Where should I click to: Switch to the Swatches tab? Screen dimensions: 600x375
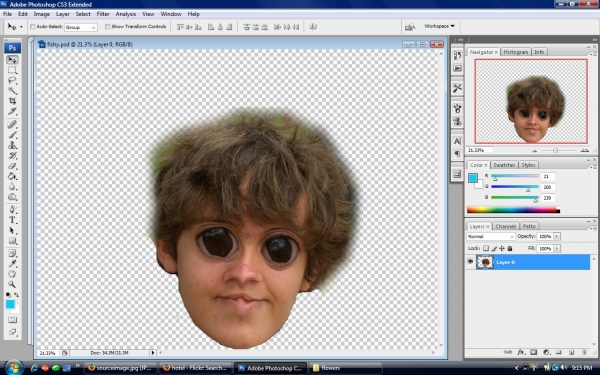(504, 165)
